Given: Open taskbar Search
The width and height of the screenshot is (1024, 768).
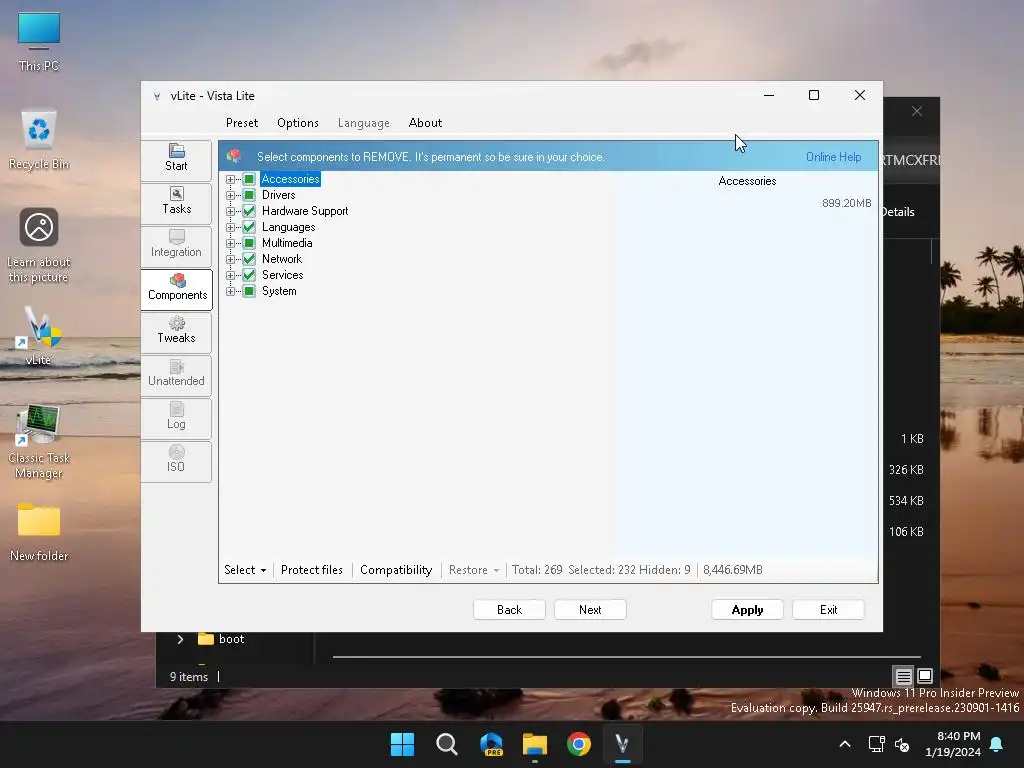Looking at the screenshot, I should click(x=447, y=744).
